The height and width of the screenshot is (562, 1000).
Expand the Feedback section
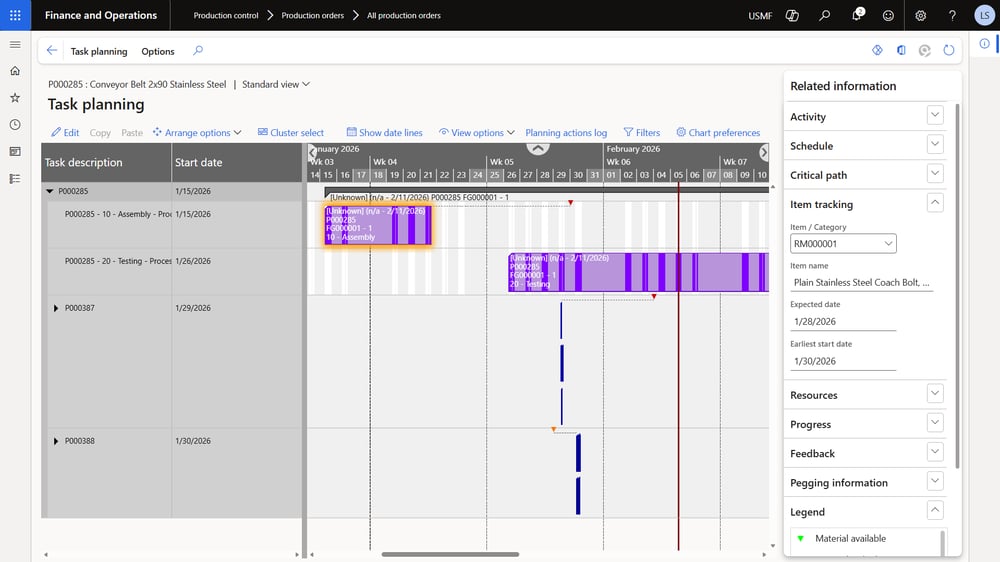(x=935, y=453)
